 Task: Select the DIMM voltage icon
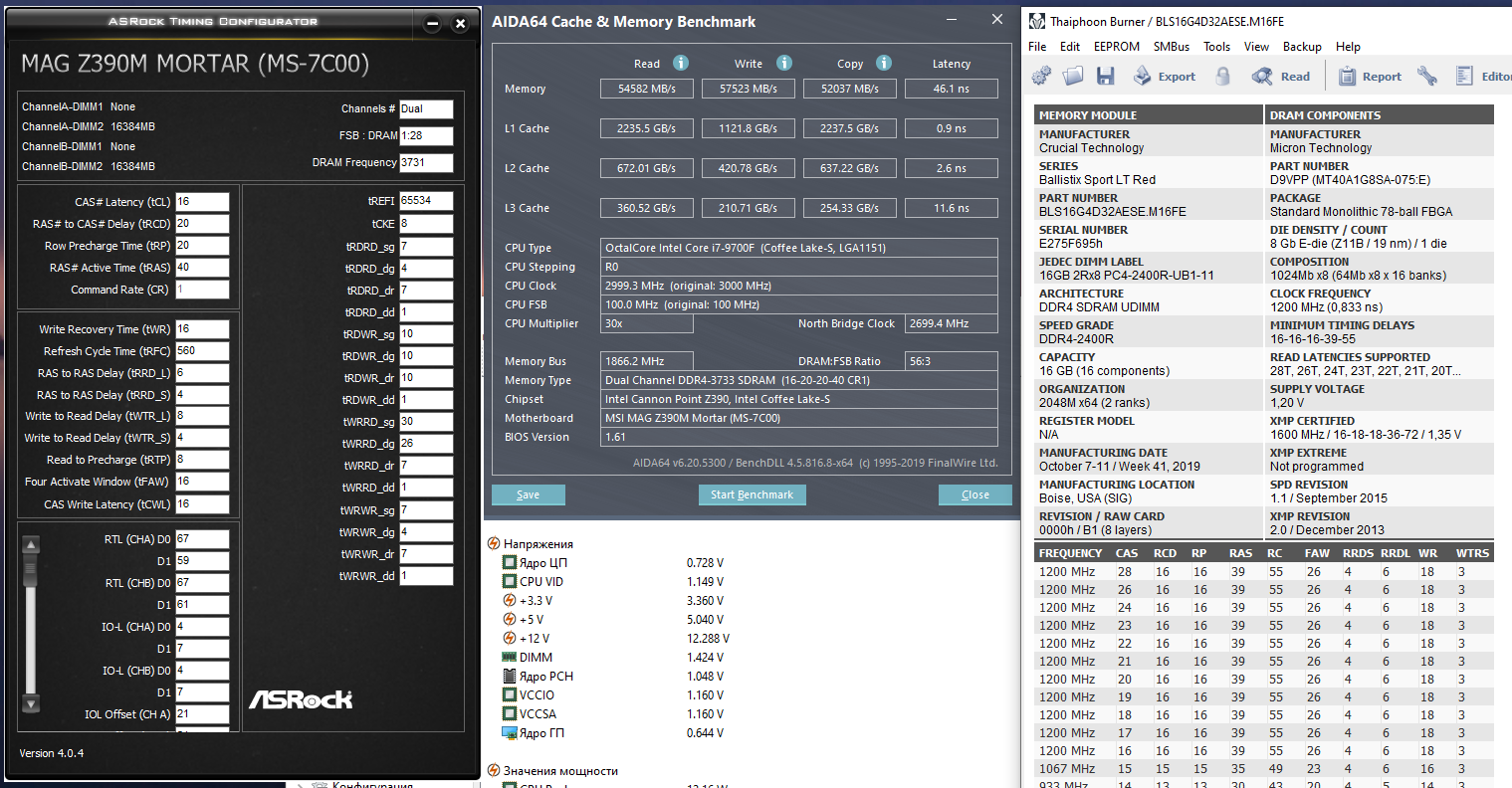pyautogui.click(x=510, y=657)
